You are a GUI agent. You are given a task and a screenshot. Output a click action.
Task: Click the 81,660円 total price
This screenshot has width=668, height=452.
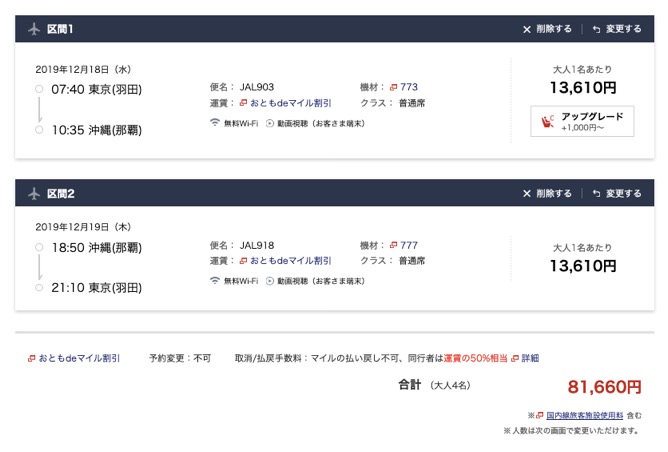[x=604, y=387]
